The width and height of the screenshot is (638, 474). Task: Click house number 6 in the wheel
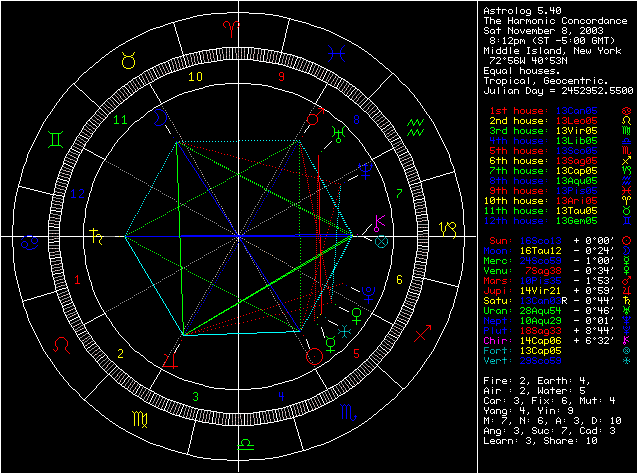pos(399,280)
